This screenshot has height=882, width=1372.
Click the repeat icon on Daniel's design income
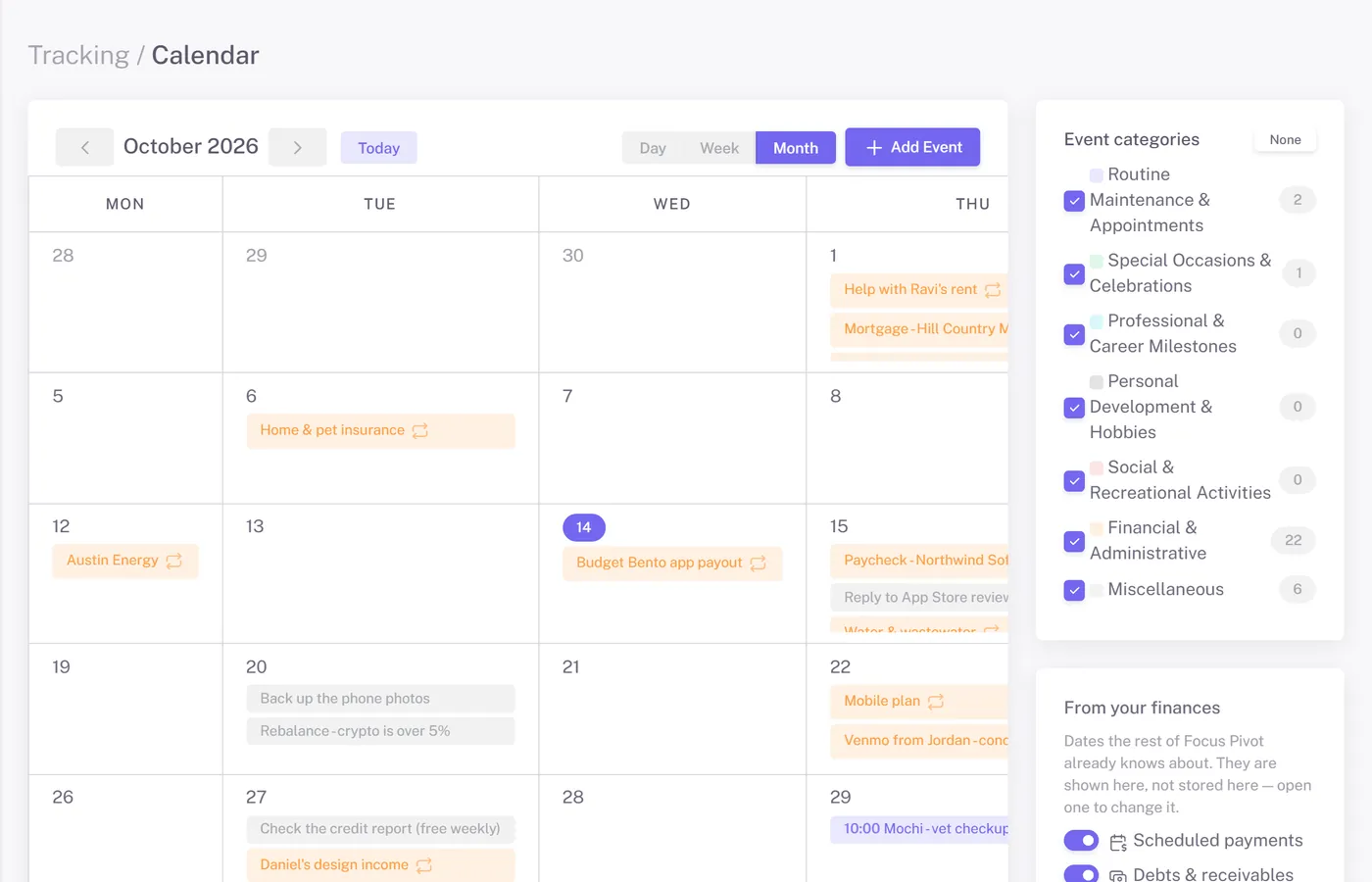pos(424,866)
